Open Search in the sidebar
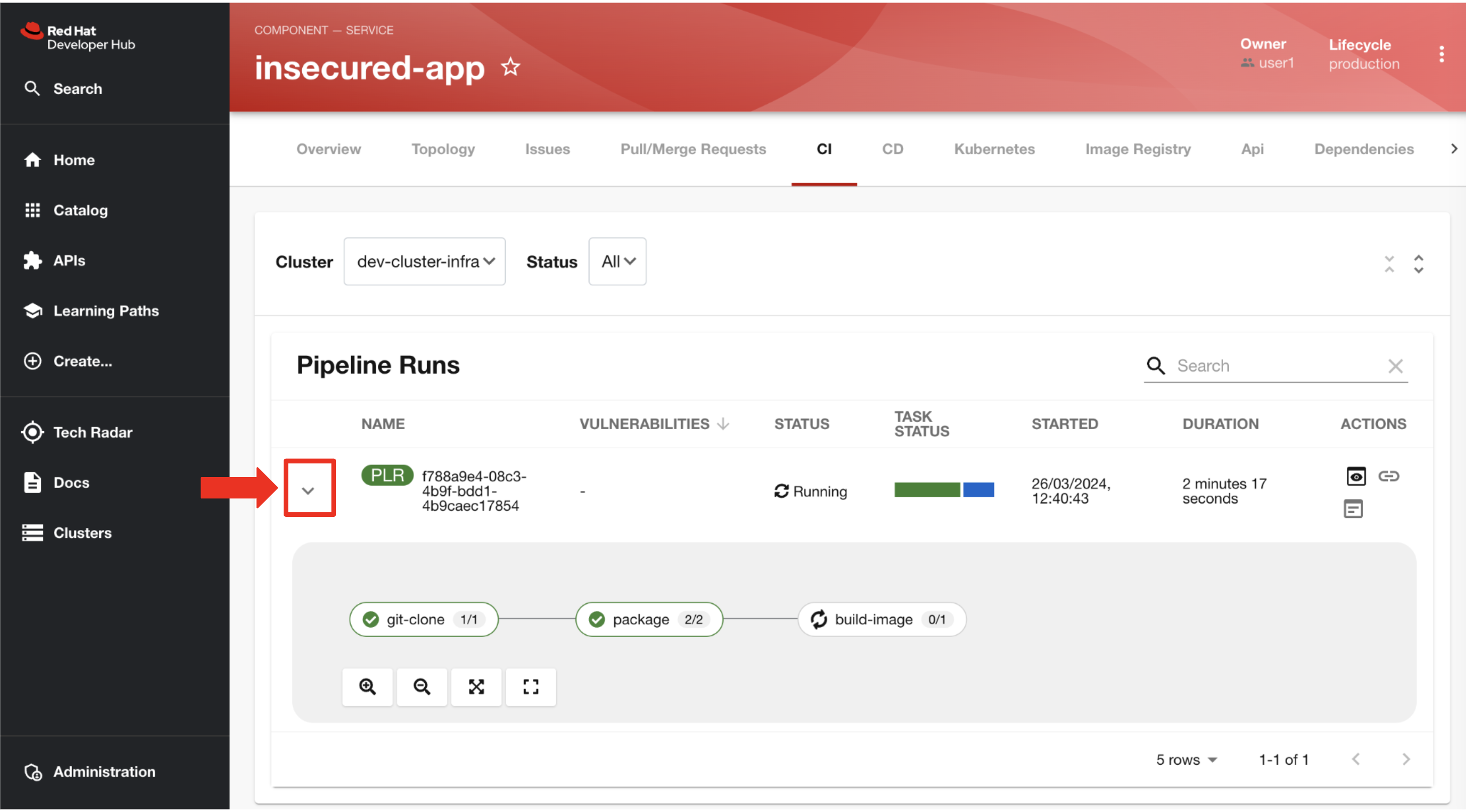This screenshot has width=1466, height=812. click(64, 89)
